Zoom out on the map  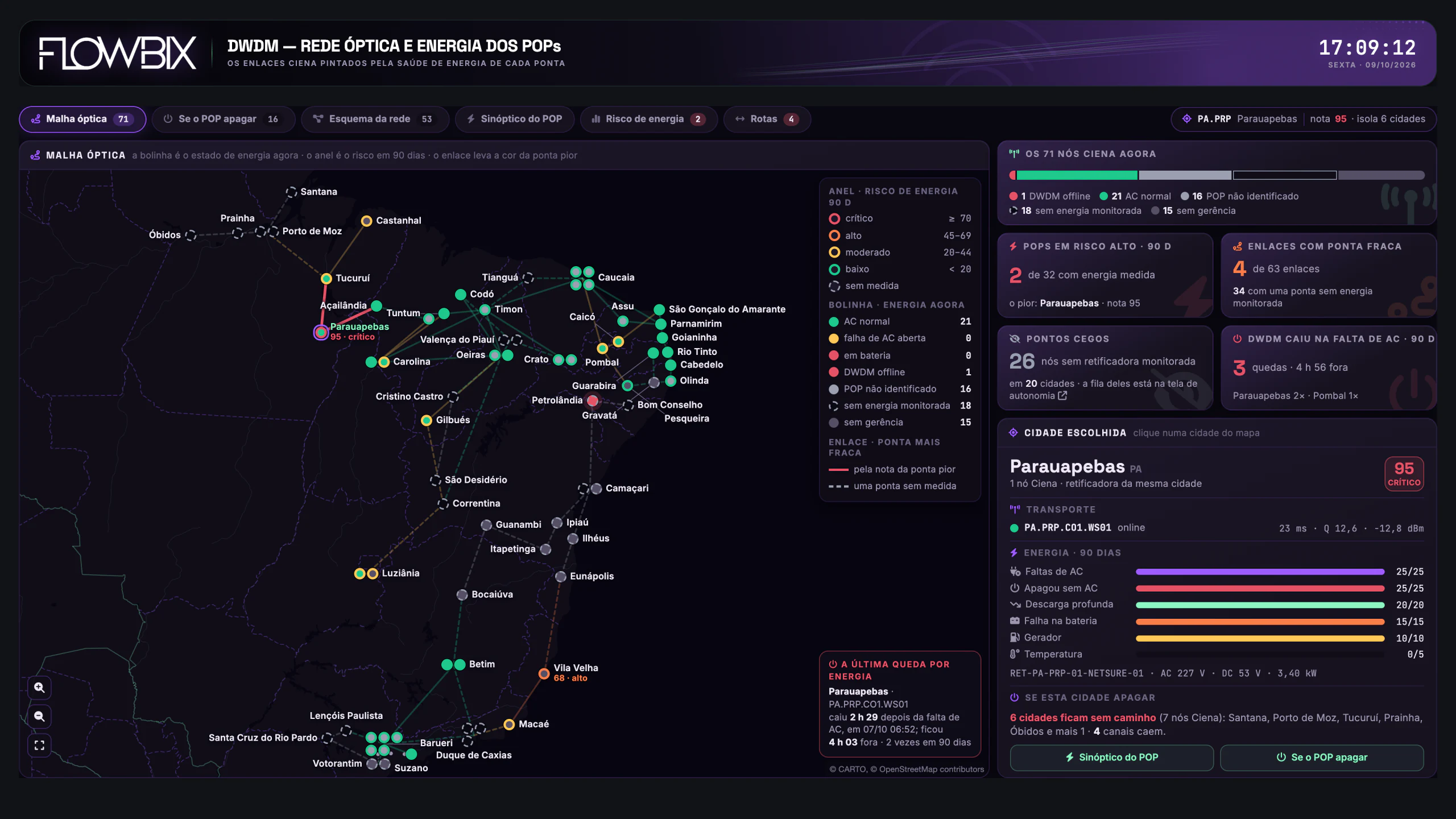[39, 717]
